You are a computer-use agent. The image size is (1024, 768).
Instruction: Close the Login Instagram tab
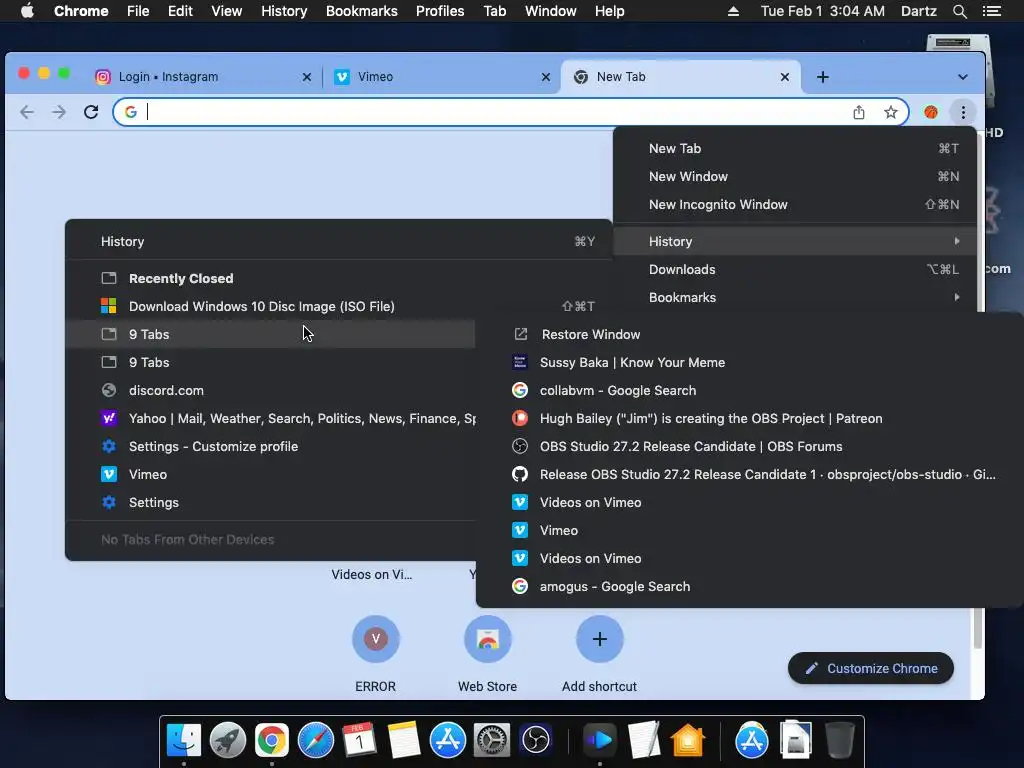[x=307, y=77]
